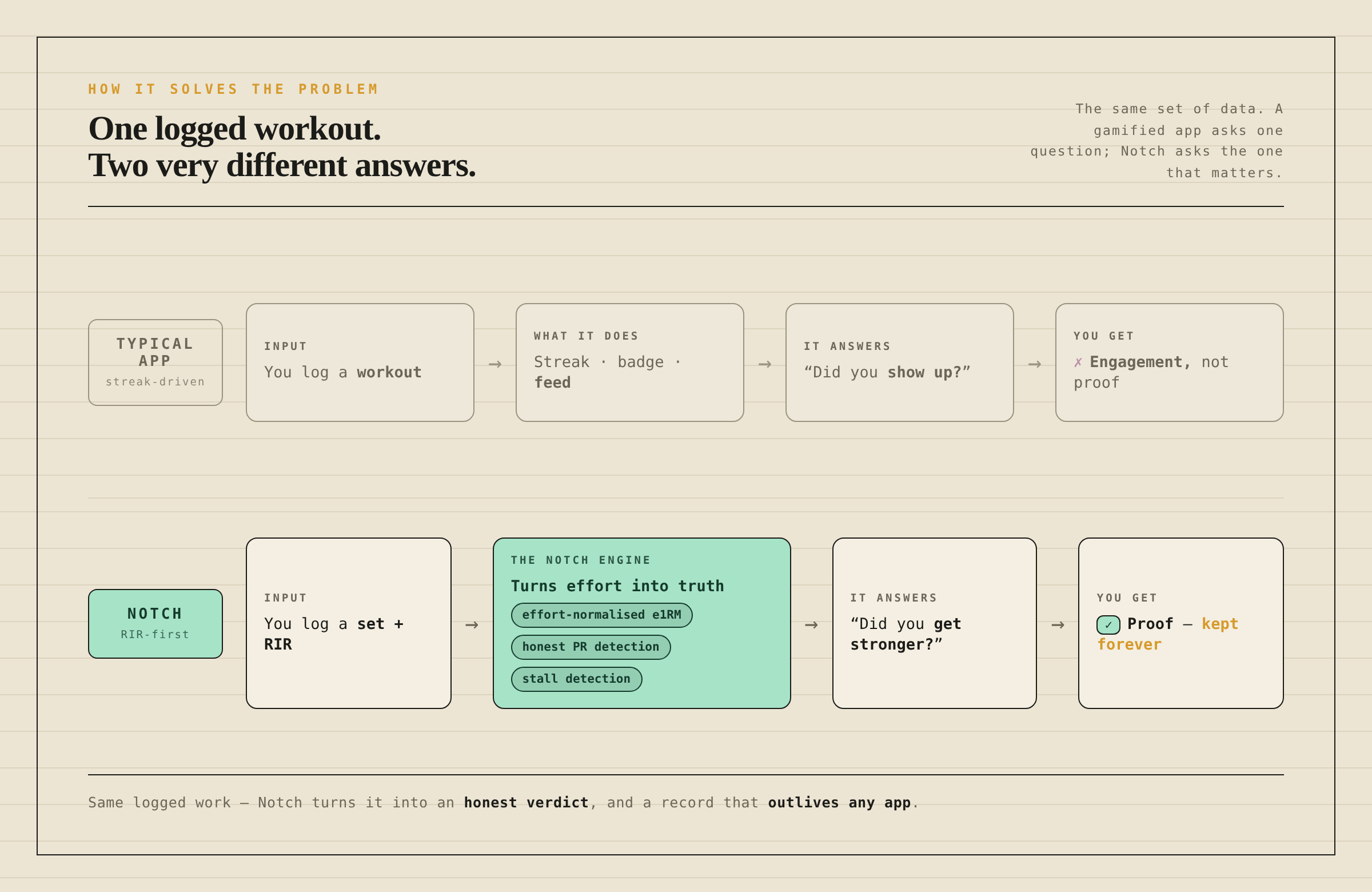Click the arrow before the Proof card
This screenshot has height=892, width=1372.
pos(1057,624)
